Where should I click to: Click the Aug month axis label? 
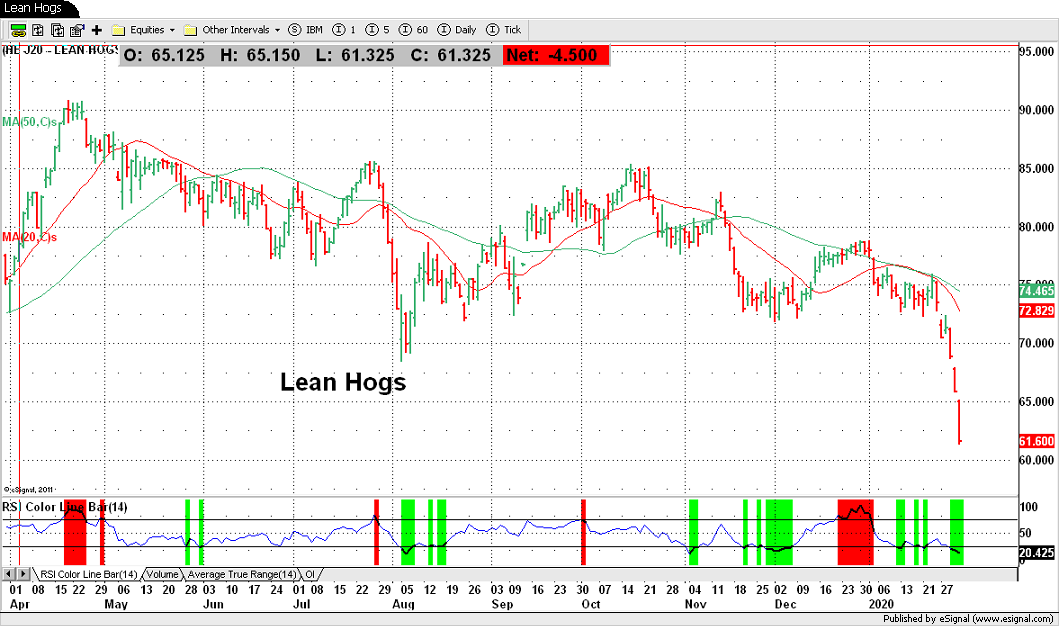coord(403,604)
